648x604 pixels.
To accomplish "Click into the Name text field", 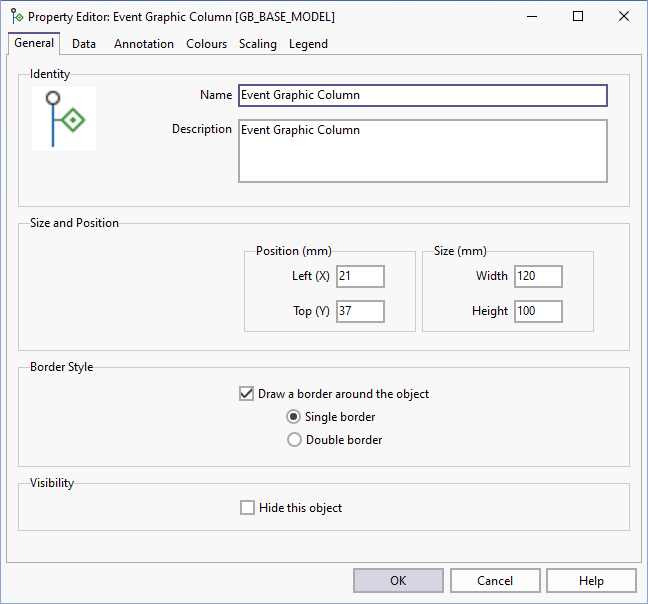I will pos(422,95).
